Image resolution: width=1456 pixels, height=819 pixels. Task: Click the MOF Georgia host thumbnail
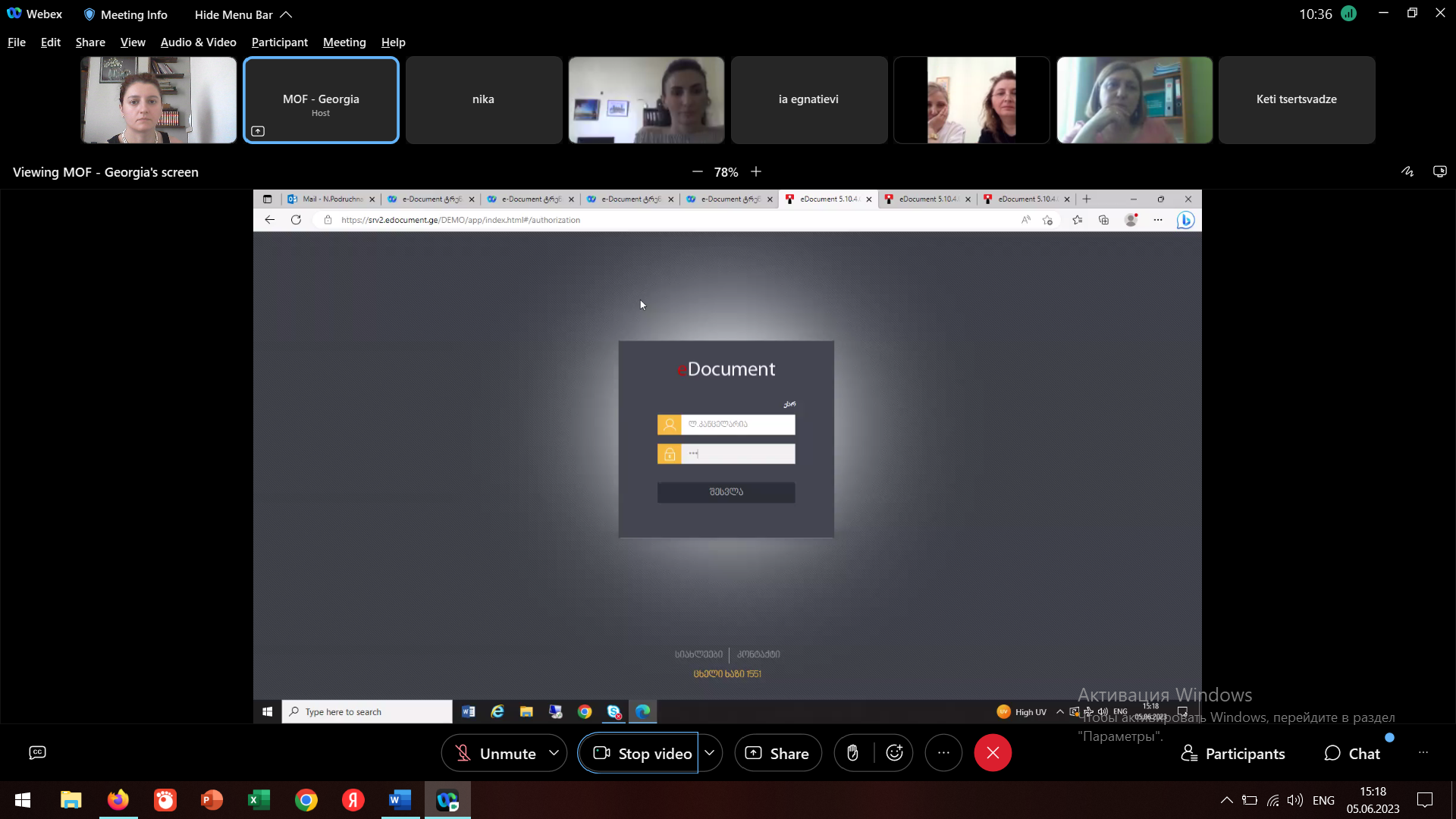point(321,99)
